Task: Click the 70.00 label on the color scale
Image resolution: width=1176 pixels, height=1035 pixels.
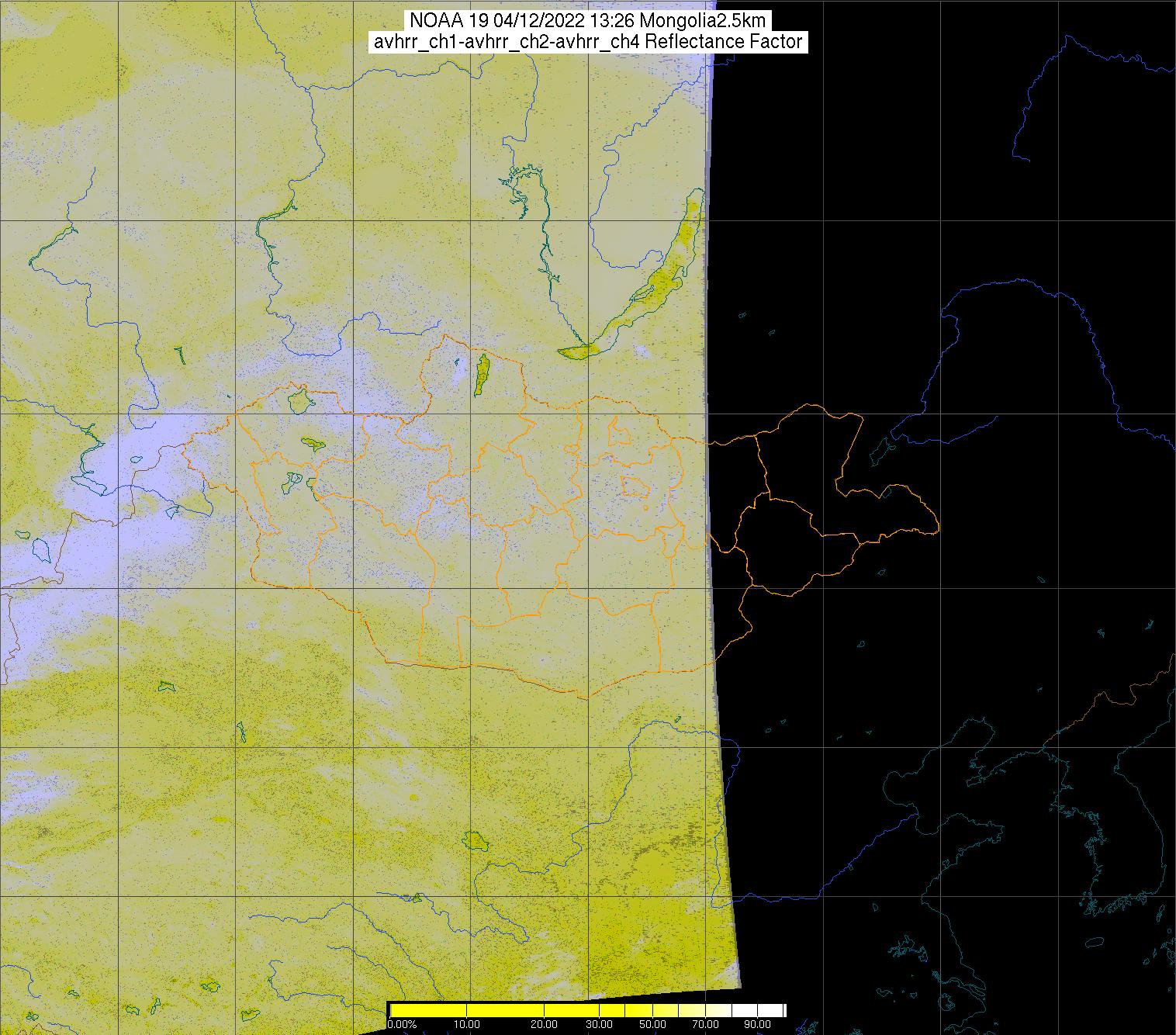Action: pos(707,1025)
